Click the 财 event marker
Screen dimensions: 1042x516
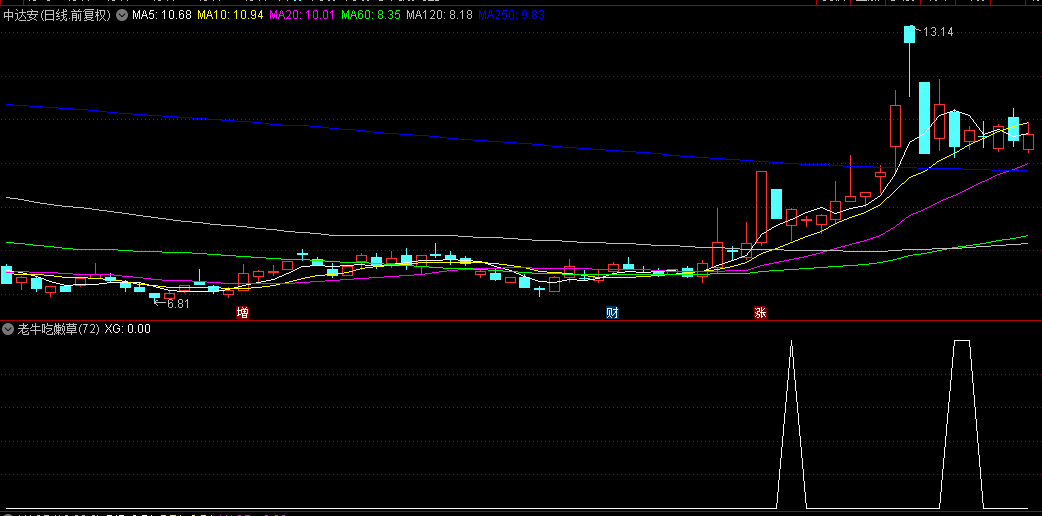[612, 313]
